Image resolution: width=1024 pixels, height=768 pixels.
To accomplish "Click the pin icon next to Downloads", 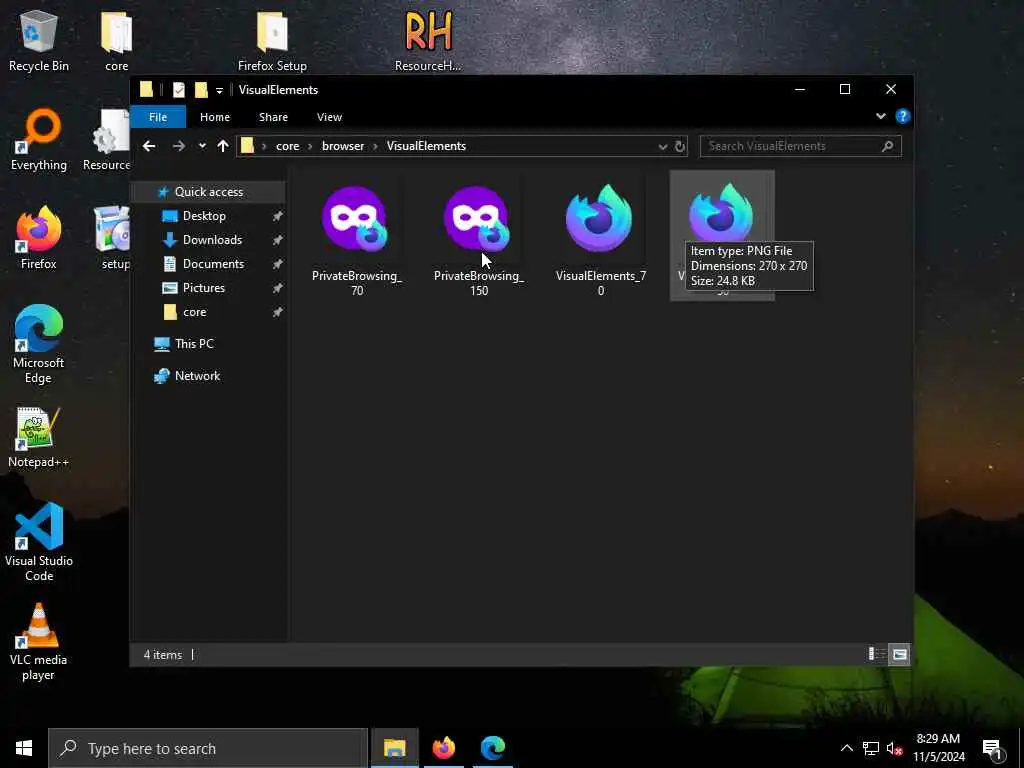I will tap(278, 240).
